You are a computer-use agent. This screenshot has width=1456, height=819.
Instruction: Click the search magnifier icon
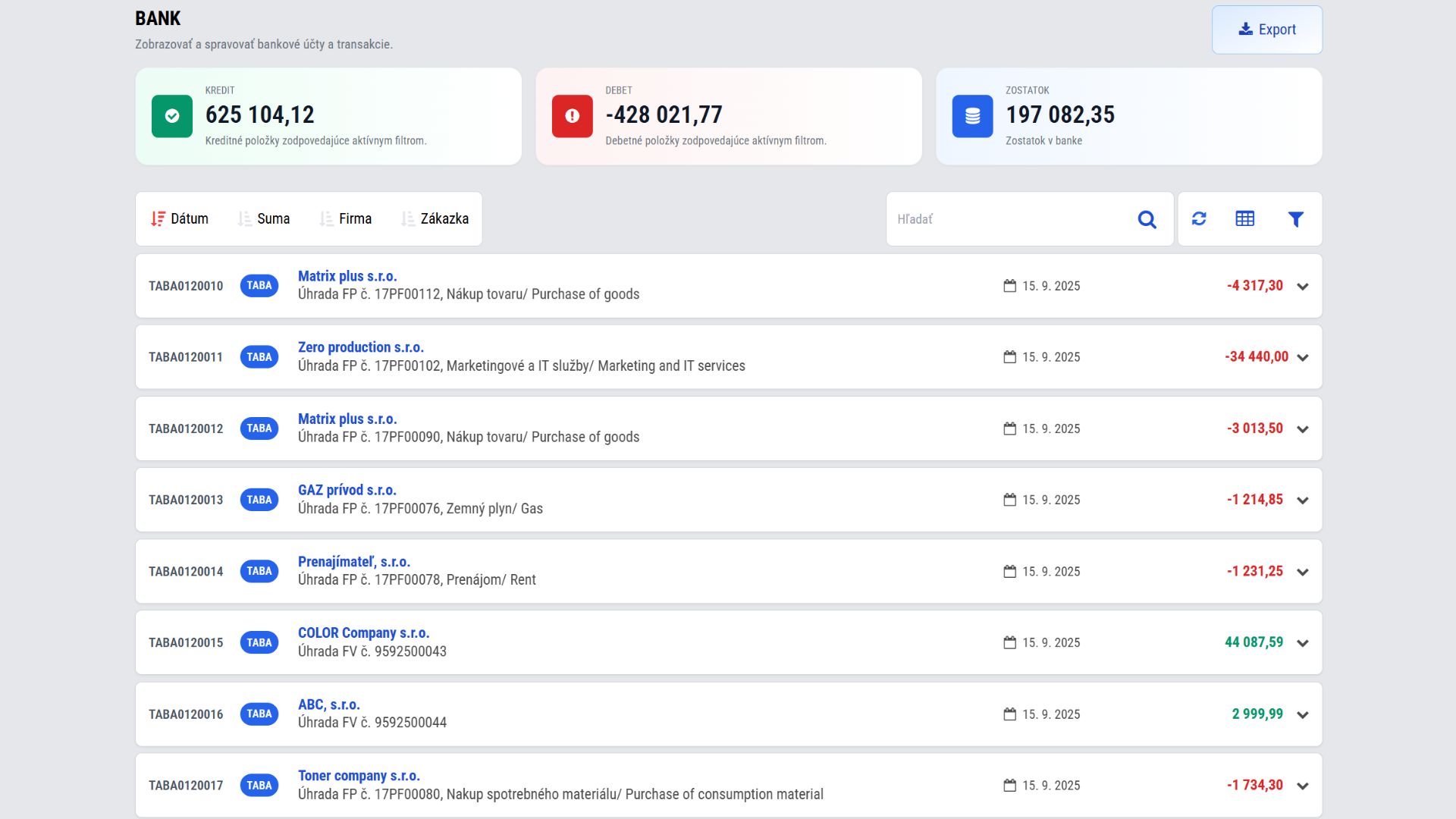(1147, 219)
